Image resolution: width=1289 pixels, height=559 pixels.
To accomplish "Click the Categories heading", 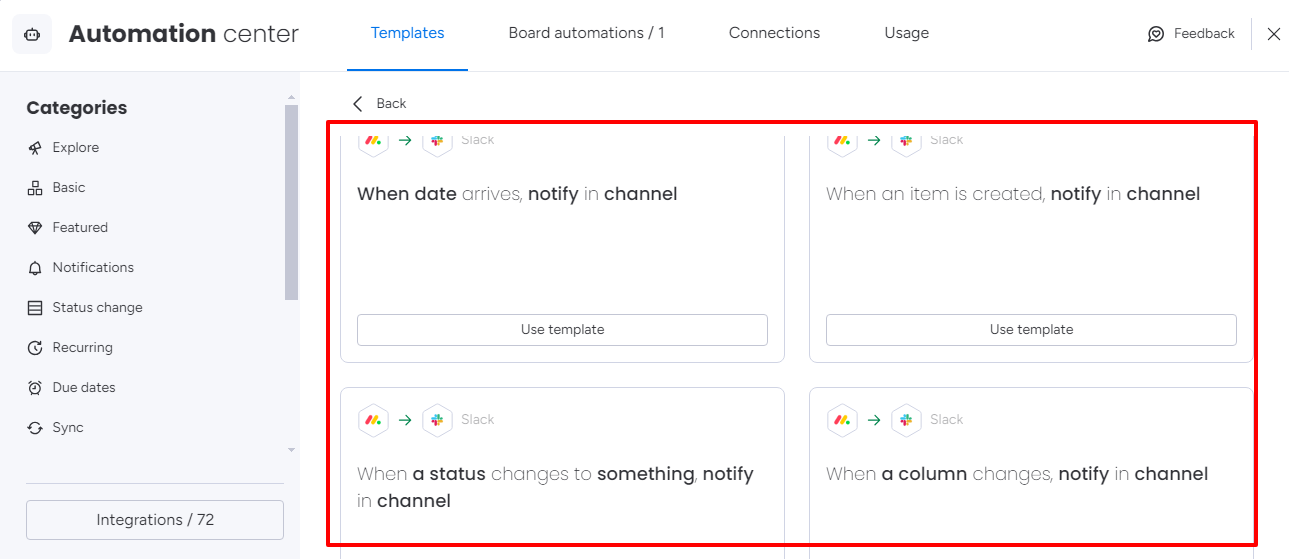I will (x=77, y=108).
